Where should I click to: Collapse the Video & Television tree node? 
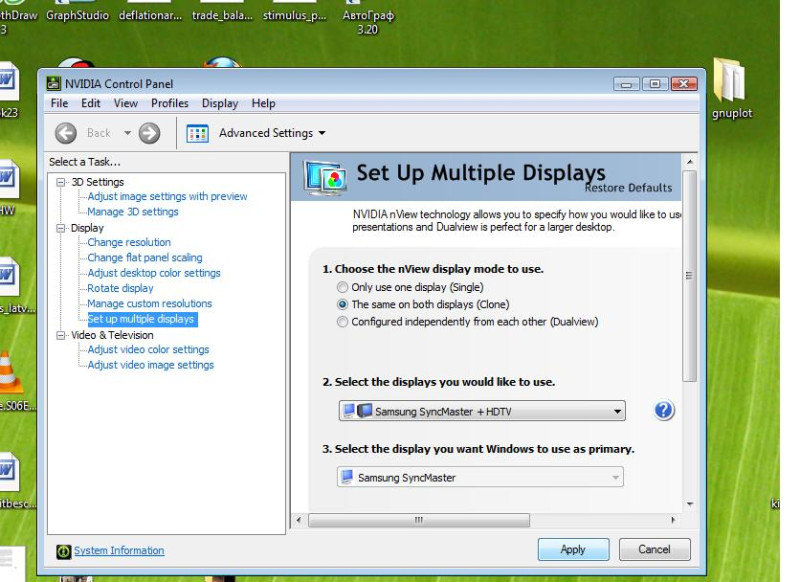tap(61, 335)
